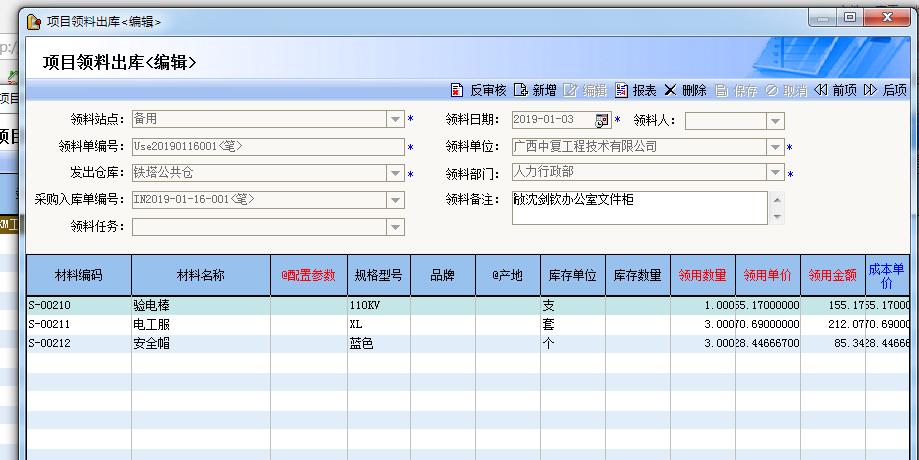Click the window icon in title bar
919x460 pixels.
[x=33, y=21]
